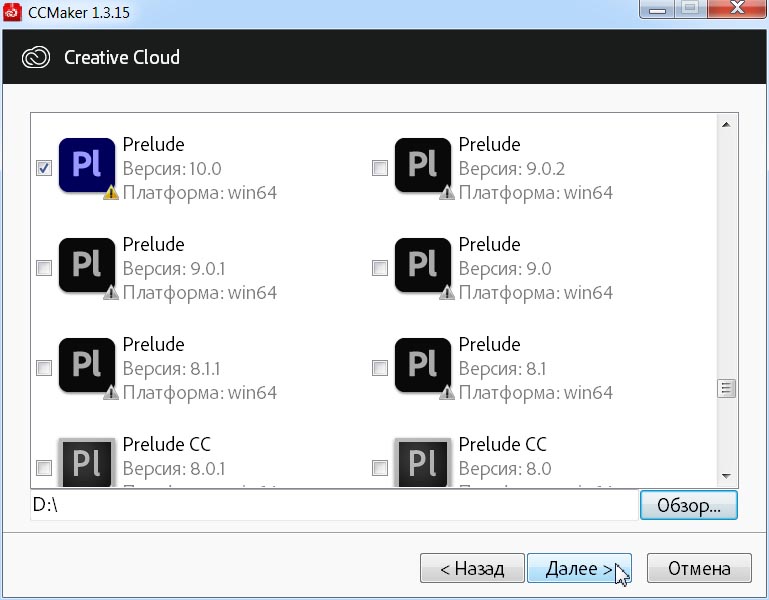
Task: Click the text Версия: 9.0.2
Action: coord(512,169)
